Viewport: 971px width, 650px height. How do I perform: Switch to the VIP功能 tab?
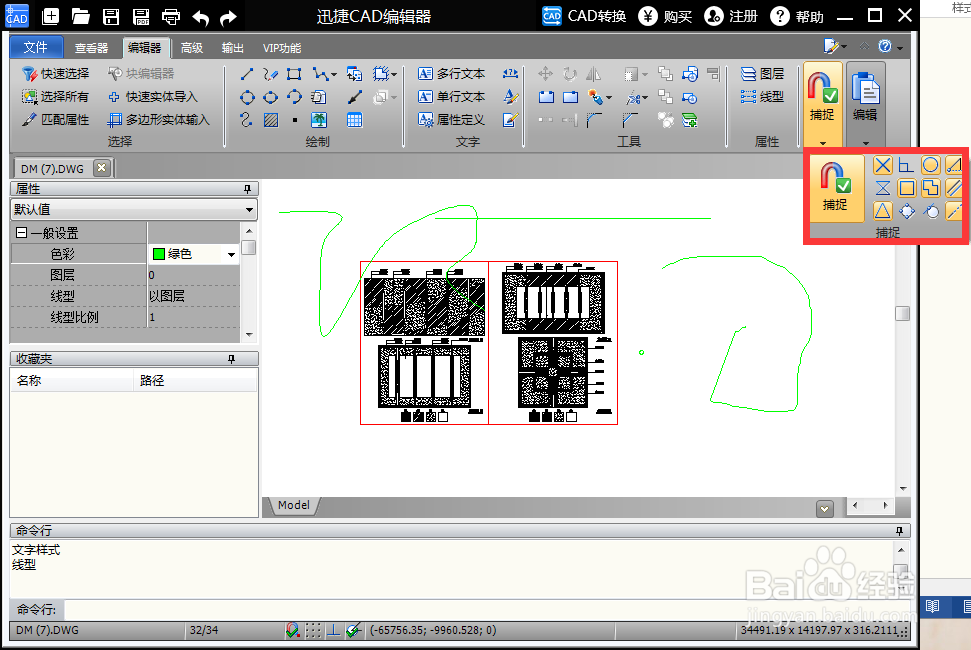(282, 48)
